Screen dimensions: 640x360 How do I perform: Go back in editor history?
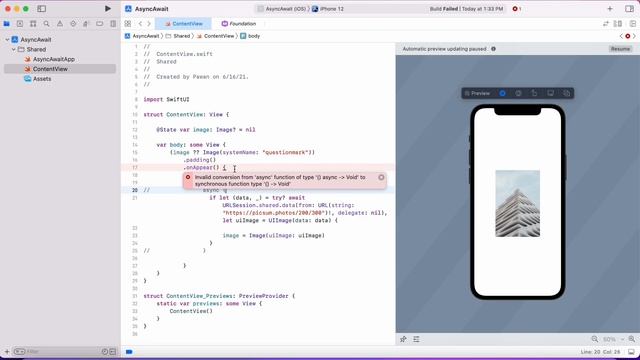point(140,24)
